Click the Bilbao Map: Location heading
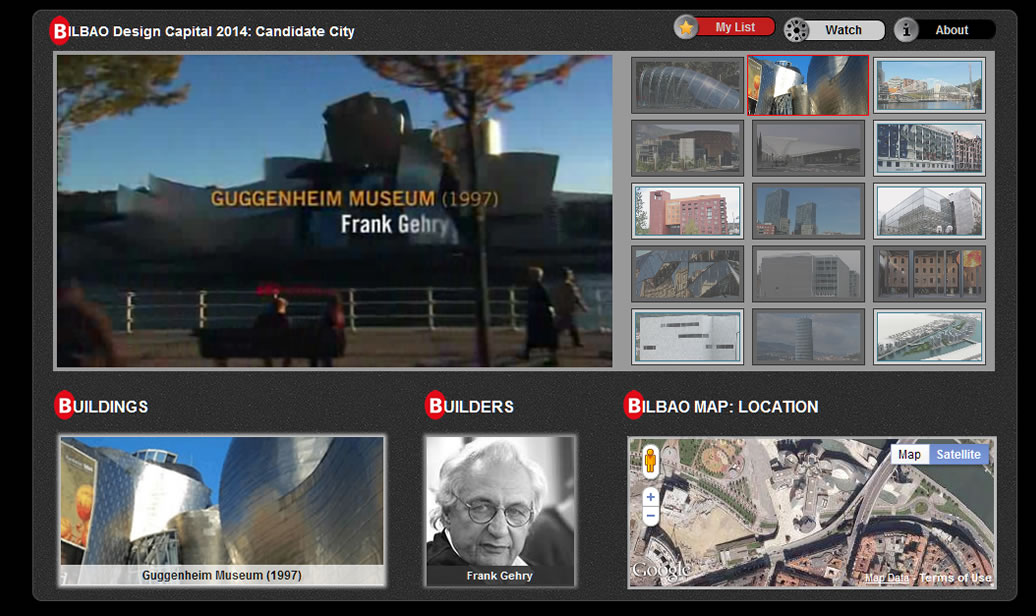The image size is (1036, 616). 722,406
